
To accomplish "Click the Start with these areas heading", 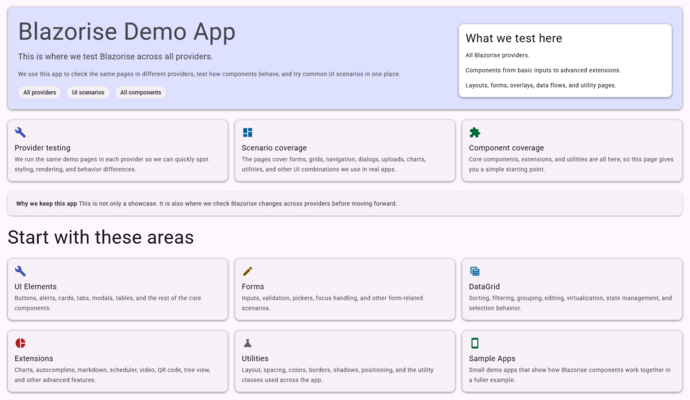I will click(101, 237).
